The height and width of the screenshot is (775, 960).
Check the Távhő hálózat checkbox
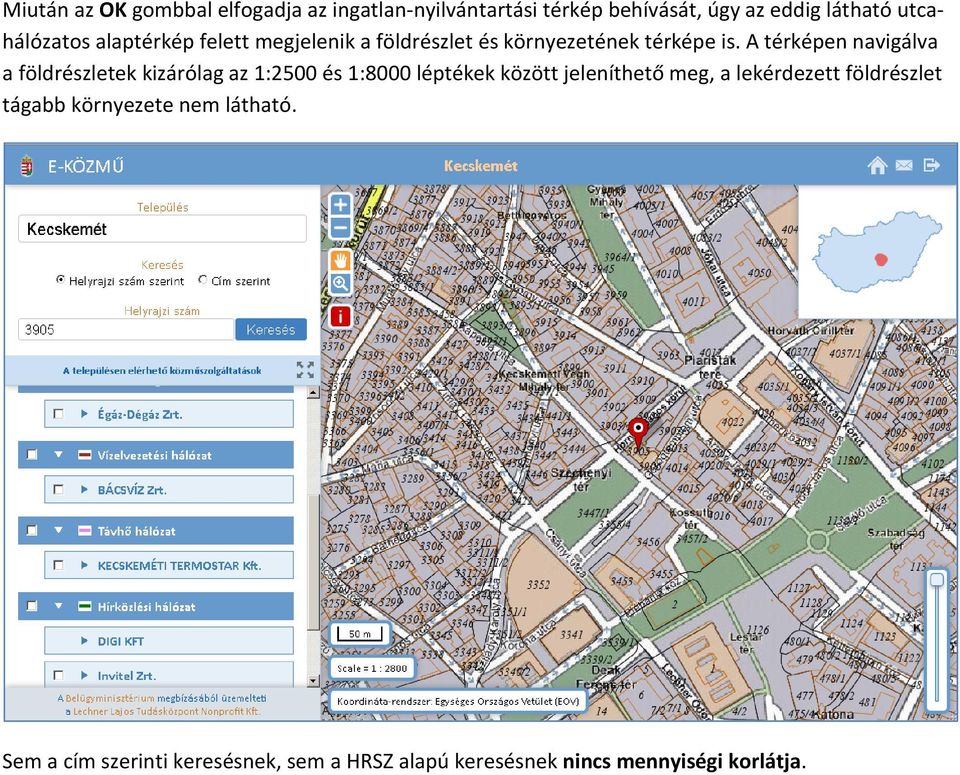click(32, 531)
